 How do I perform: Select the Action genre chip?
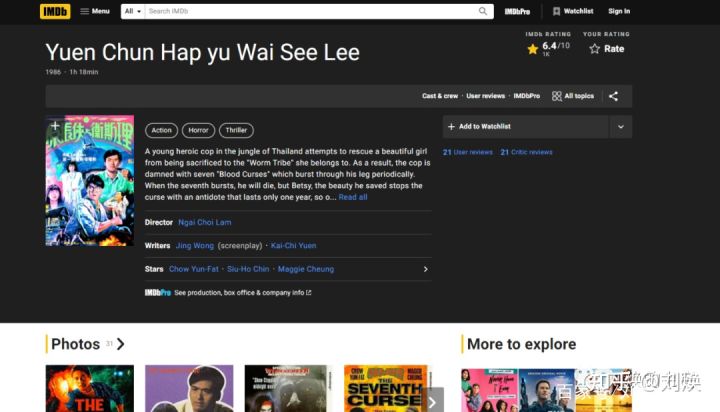click(162, 130)
